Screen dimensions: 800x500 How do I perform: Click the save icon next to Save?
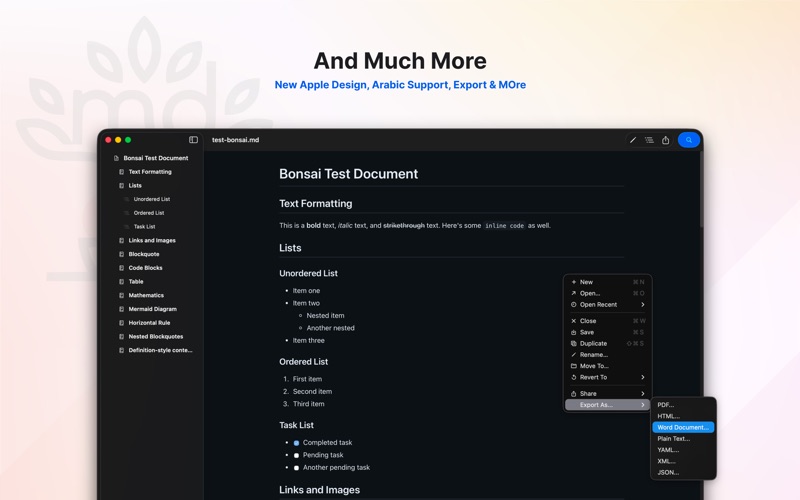click(x=573, y=332)
